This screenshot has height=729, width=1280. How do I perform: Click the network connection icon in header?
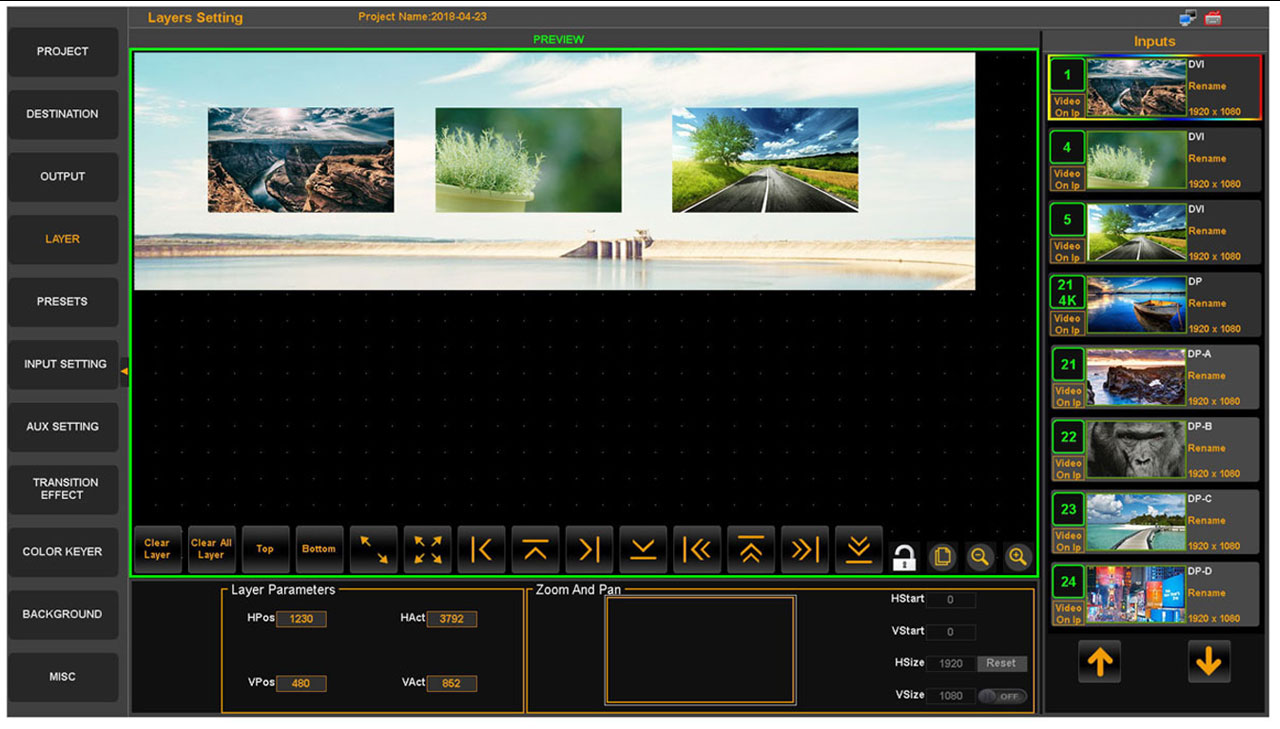point(1187,18)
